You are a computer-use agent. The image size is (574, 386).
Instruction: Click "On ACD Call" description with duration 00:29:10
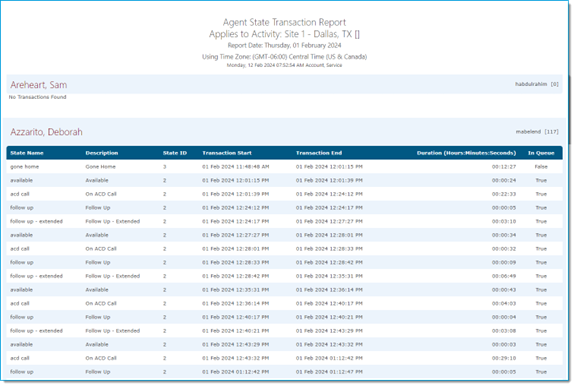[101, 358]
